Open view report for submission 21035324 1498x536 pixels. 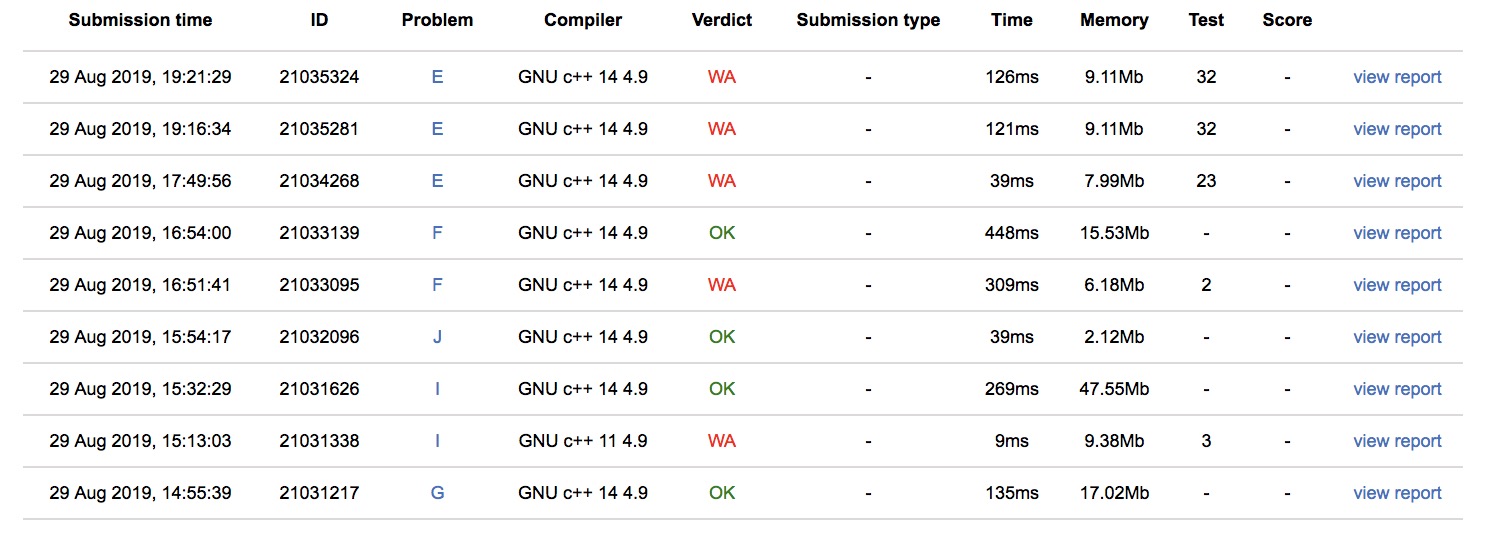coord(1396,77)
